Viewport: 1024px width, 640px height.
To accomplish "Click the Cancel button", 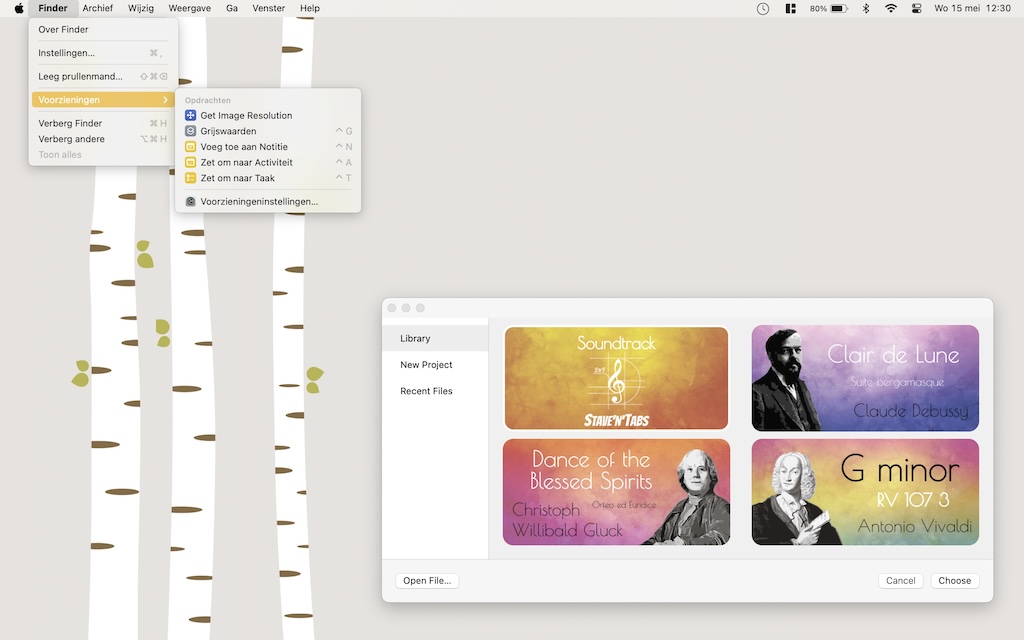I will coord(901,581).
